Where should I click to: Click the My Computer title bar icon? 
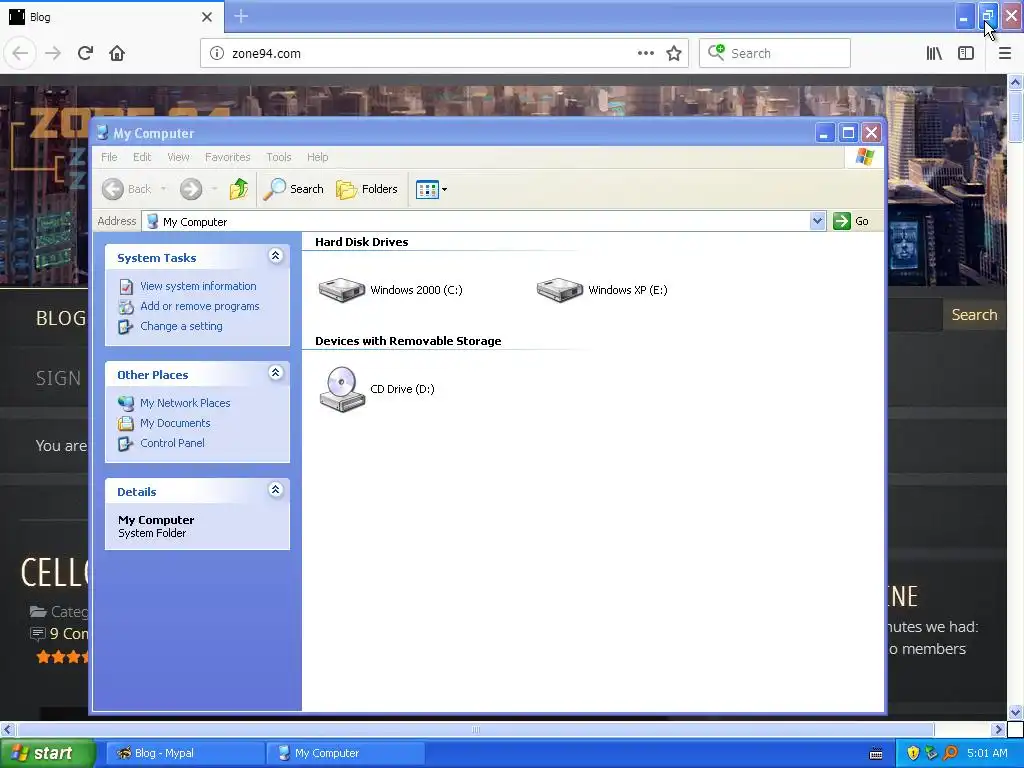tap(102, 133)
